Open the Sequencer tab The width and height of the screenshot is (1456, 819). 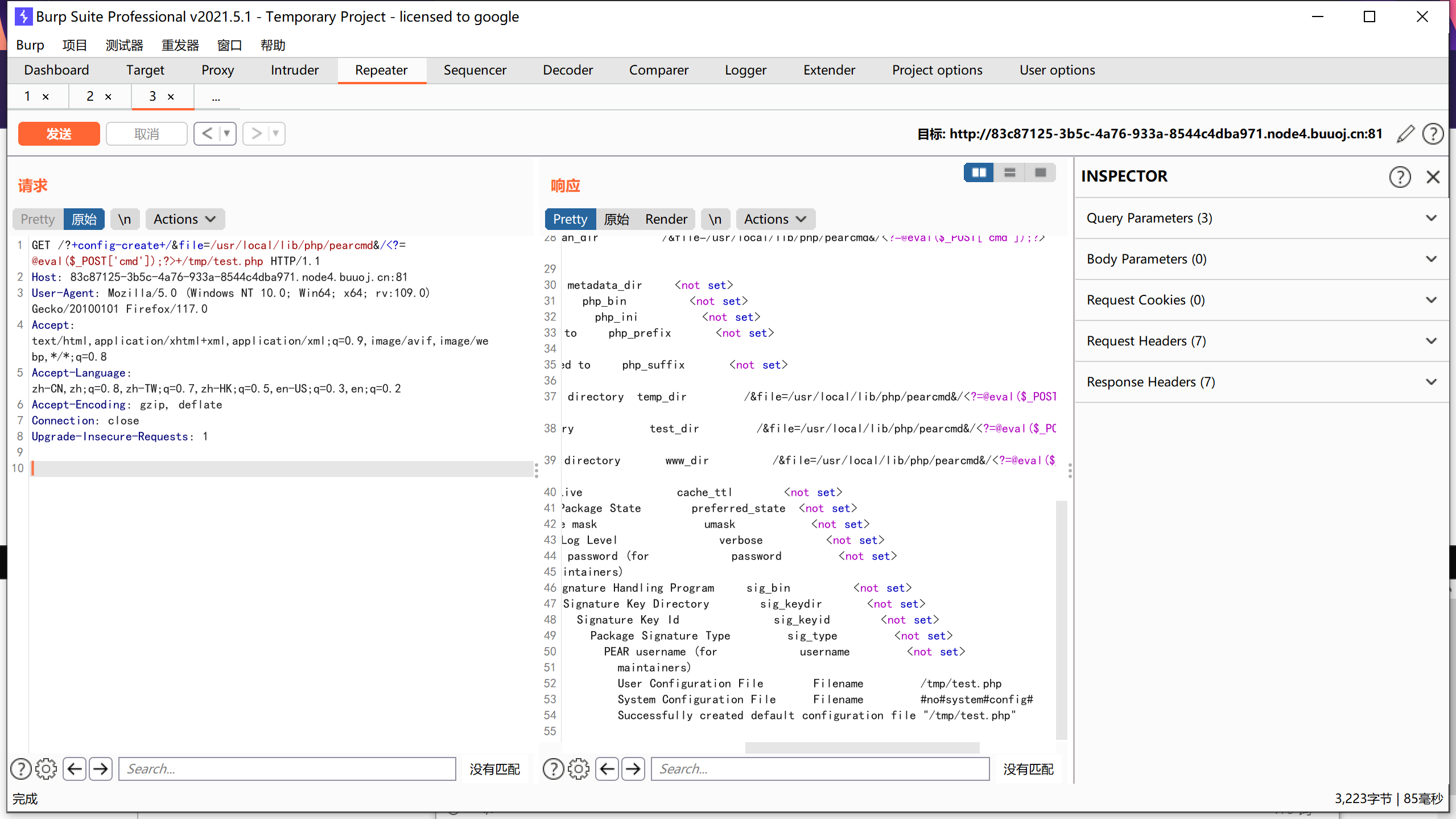tap(475, 70)
